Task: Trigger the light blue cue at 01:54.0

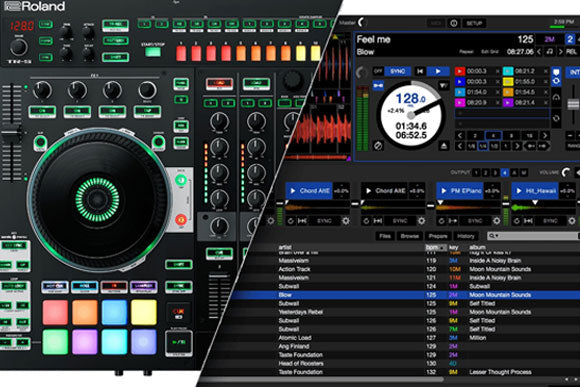Action: click(460, 92)
